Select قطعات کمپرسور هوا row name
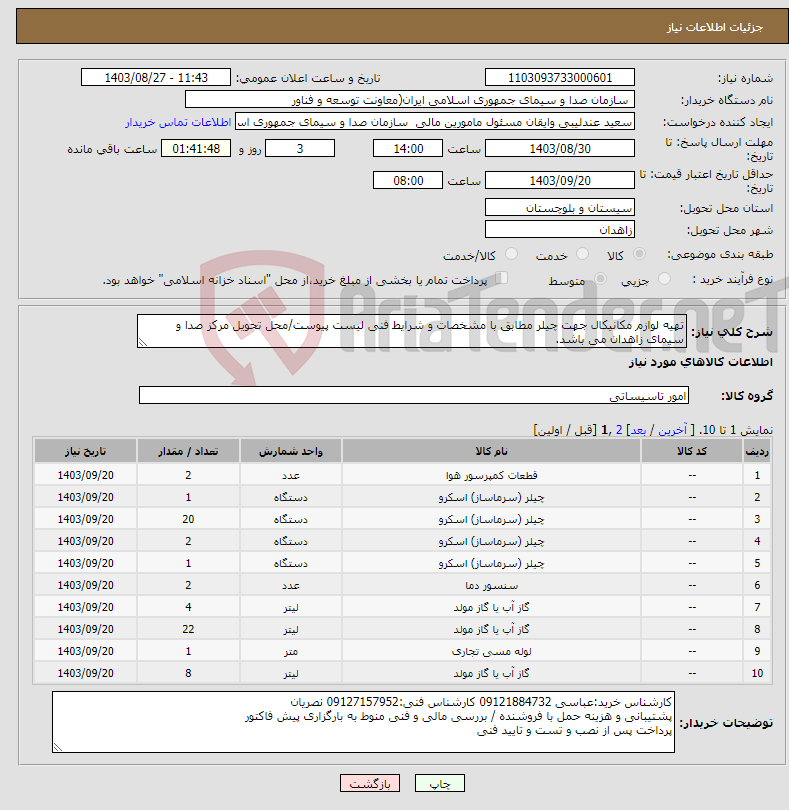 coord(491,475)
